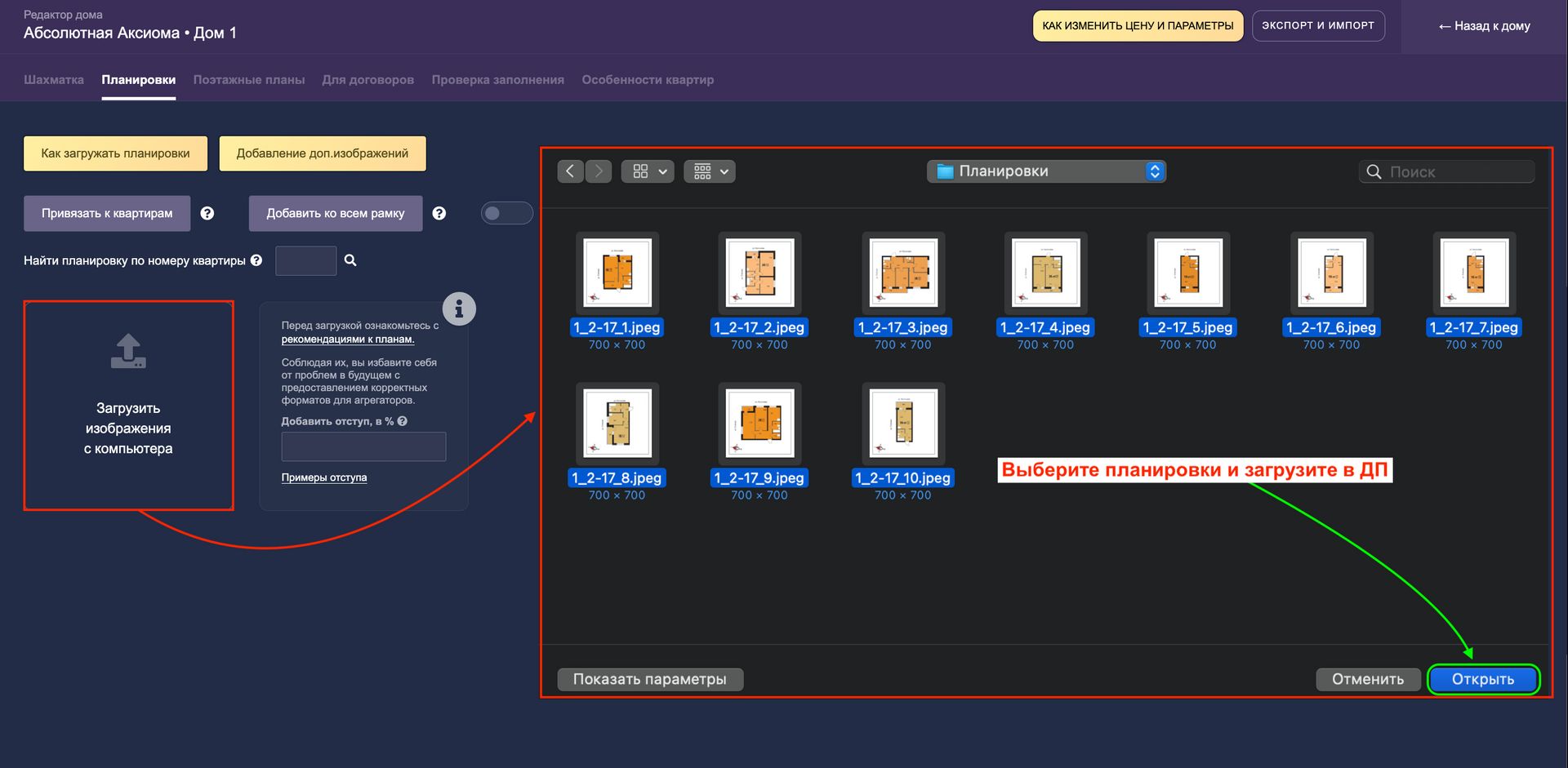This screenshot has height=768, width=1568.
Task: Click the round info icon above recommendations
Action: [459, 309]
